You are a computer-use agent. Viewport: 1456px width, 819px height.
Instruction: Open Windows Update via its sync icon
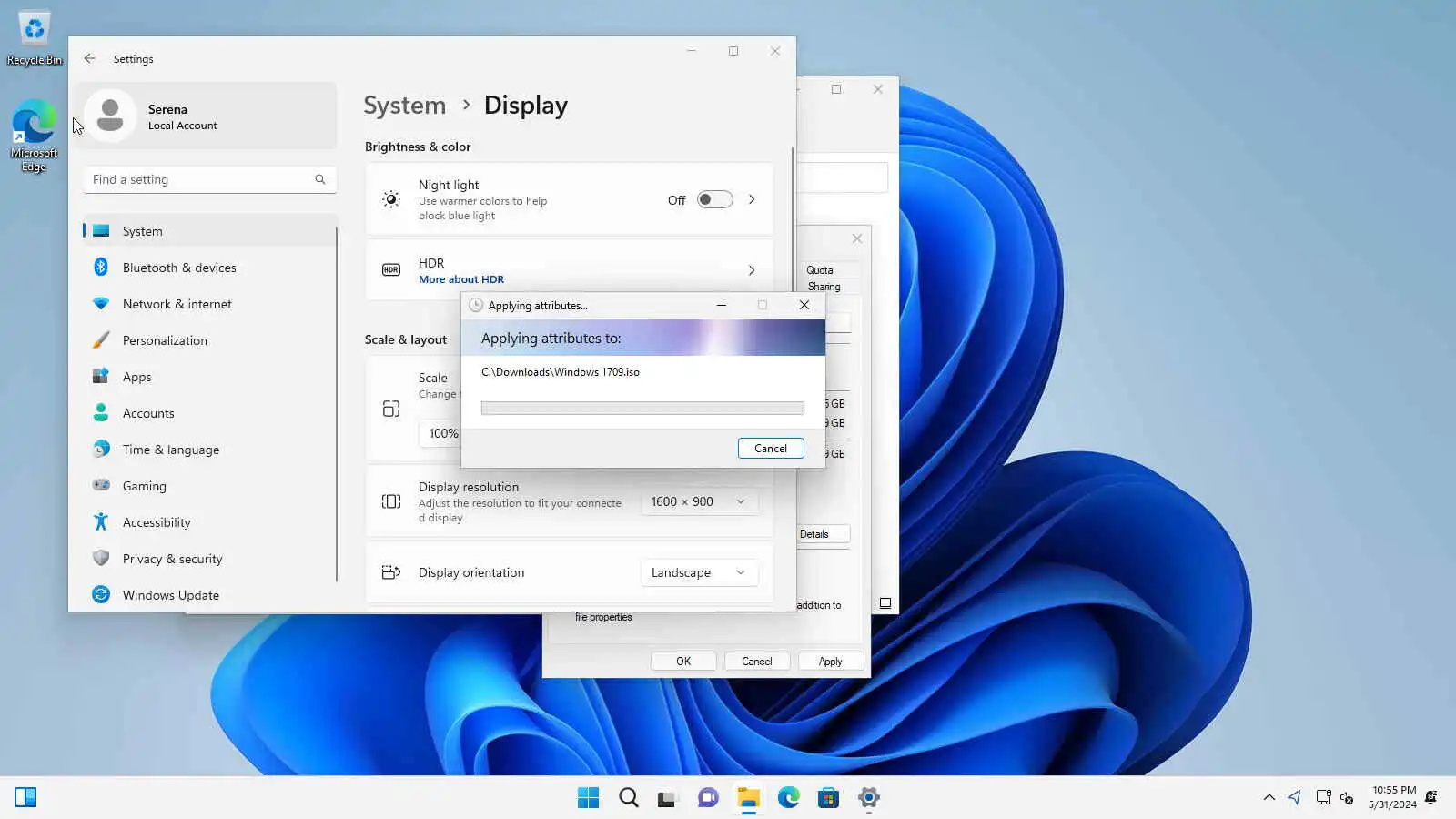101,594
